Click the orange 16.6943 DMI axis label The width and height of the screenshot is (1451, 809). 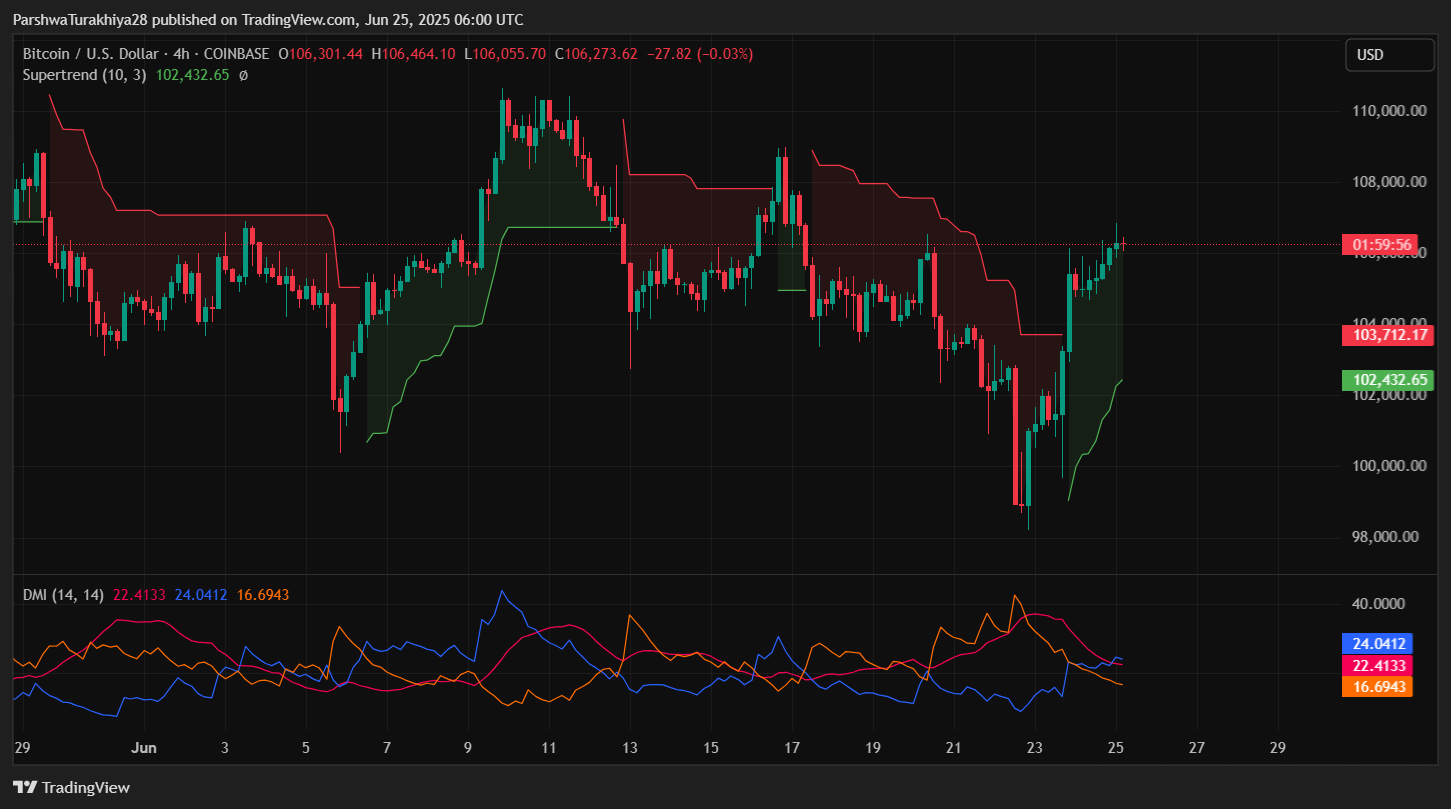pos(1377,686)
